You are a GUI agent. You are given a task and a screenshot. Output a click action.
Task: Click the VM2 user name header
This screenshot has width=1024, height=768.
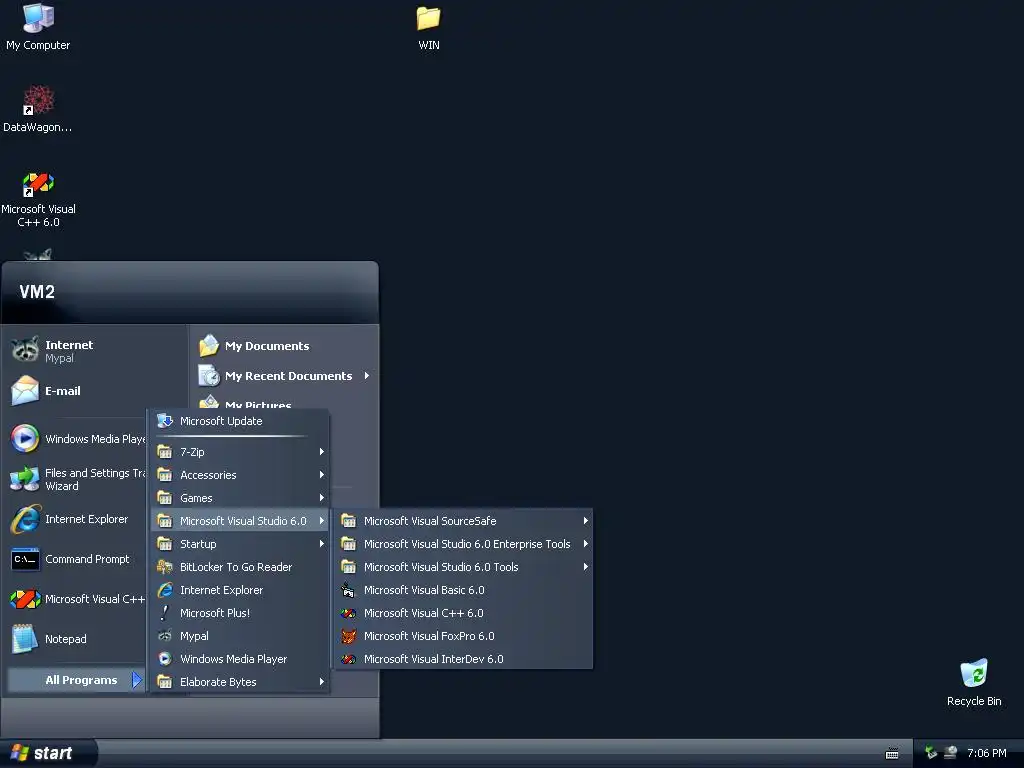(x=37, y=292)
